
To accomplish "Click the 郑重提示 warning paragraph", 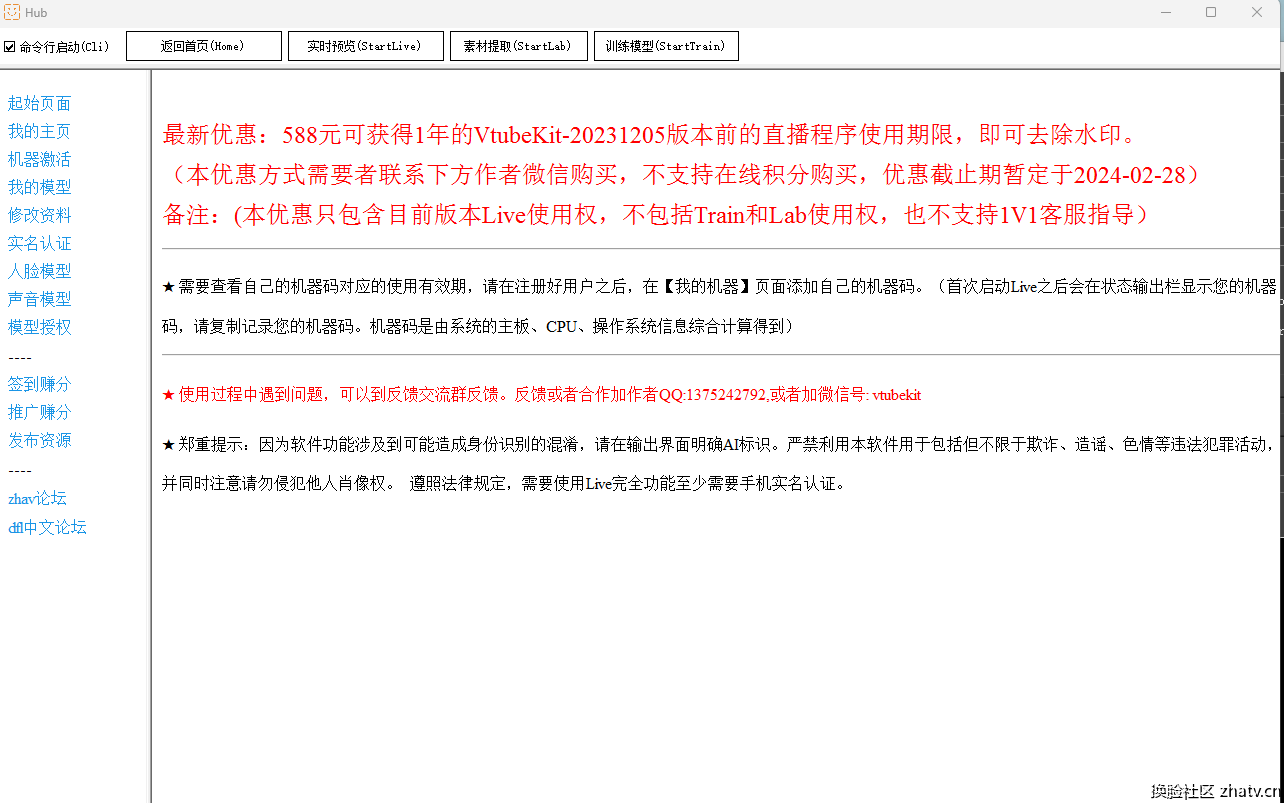I will pos(719,464).
